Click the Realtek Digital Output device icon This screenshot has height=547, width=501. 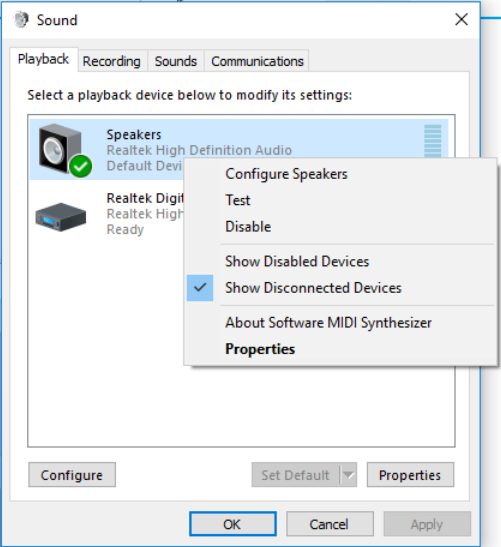61,216
